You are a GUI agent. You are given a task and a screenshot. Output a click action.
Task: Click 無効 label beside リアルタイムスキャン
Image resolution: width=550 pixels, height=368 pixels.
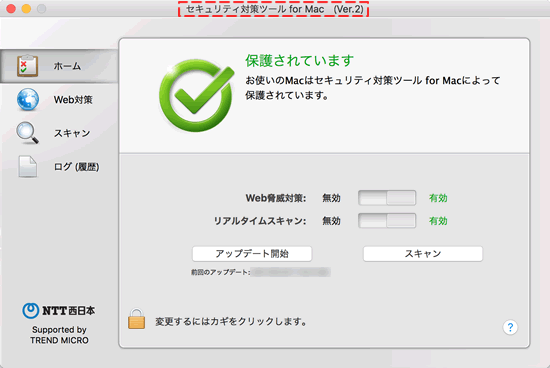pos(331,221)
